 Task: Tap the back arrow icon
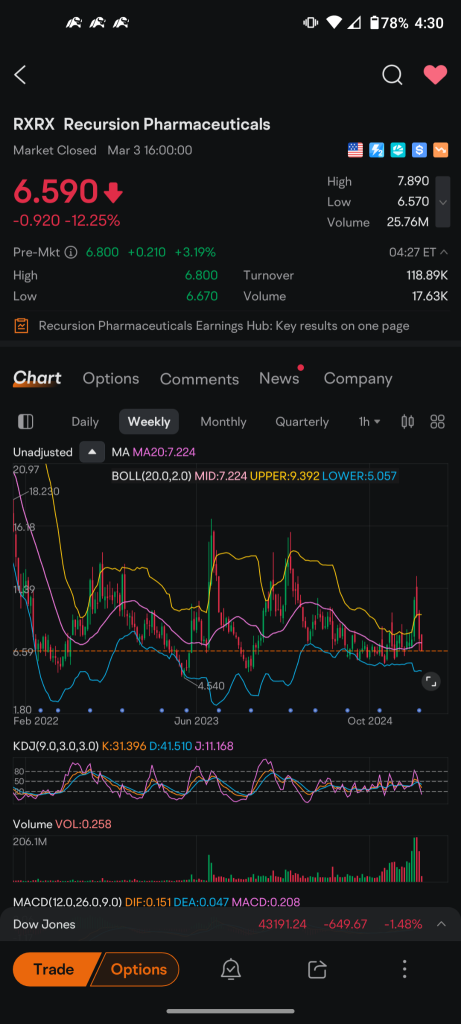[20, 75]
